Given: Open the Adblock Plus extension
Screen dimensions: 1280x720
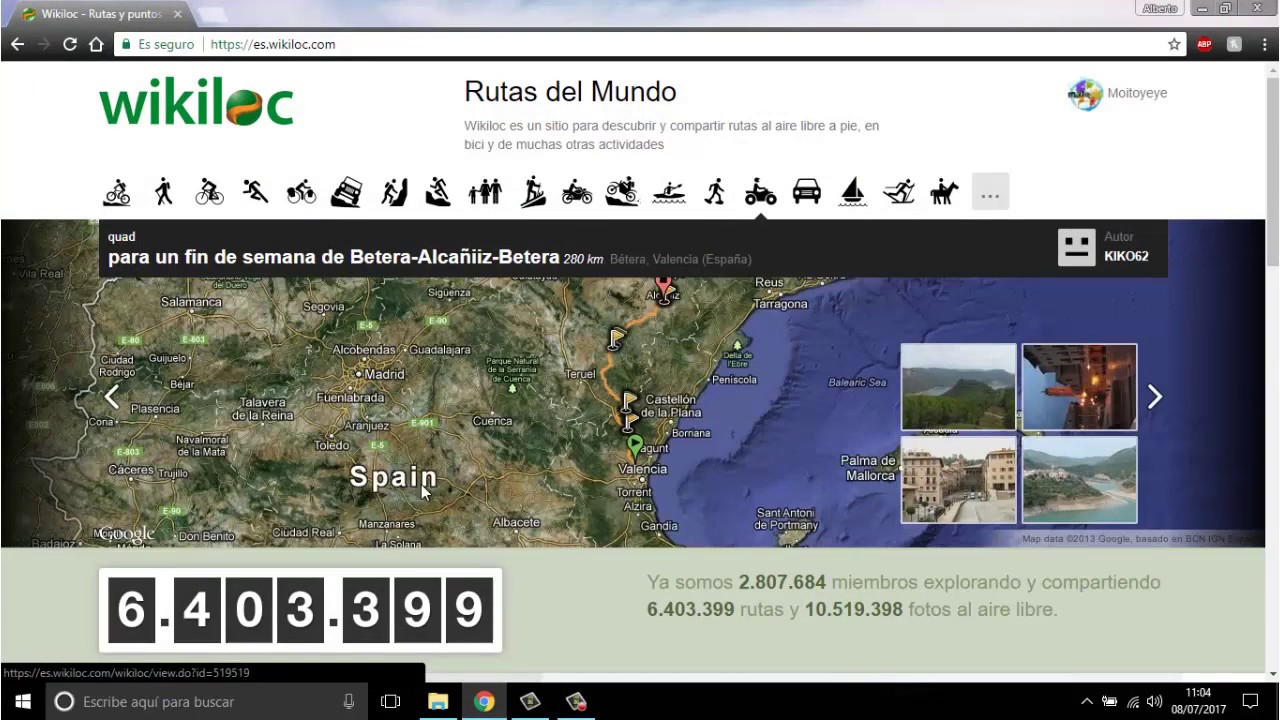Looking at the screenshot, I should [1204, 44].
